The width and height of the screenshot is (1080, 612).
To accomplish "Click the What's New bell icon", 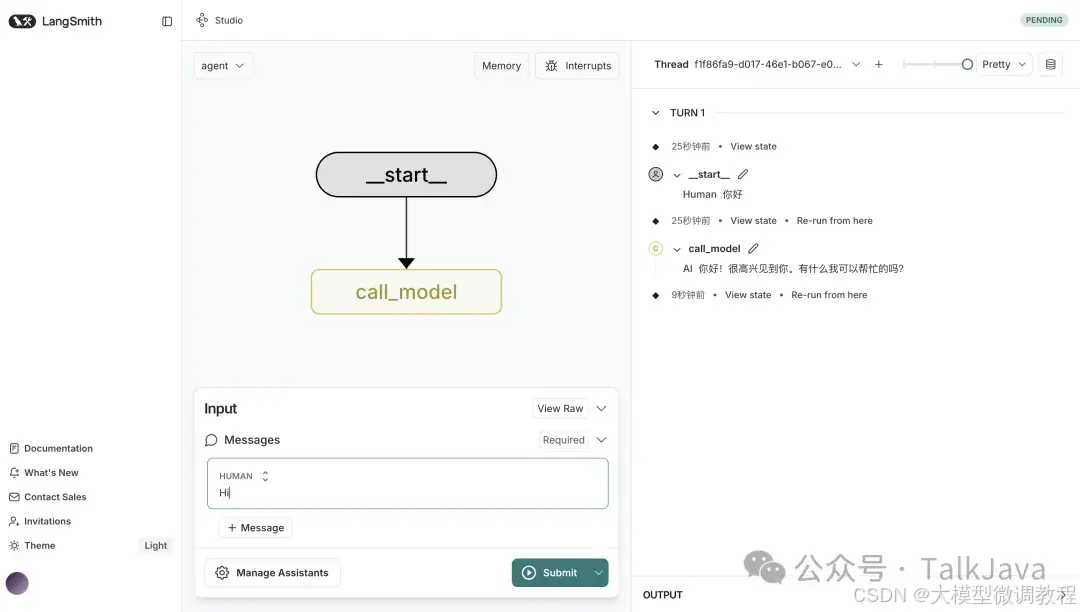I will click(x=14, y=472).
